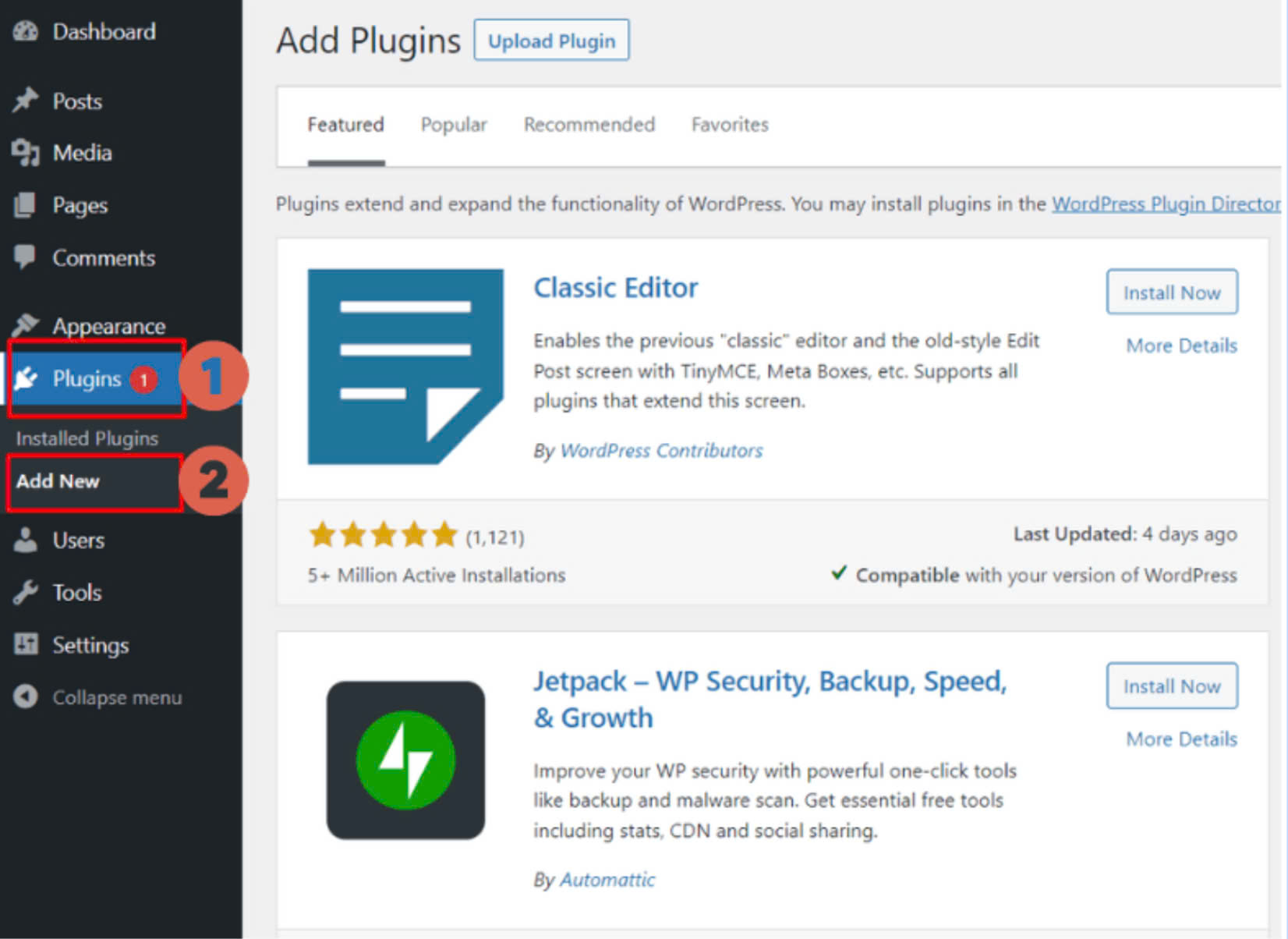Click the Dashboard gauge icon

tap(26, 31)
